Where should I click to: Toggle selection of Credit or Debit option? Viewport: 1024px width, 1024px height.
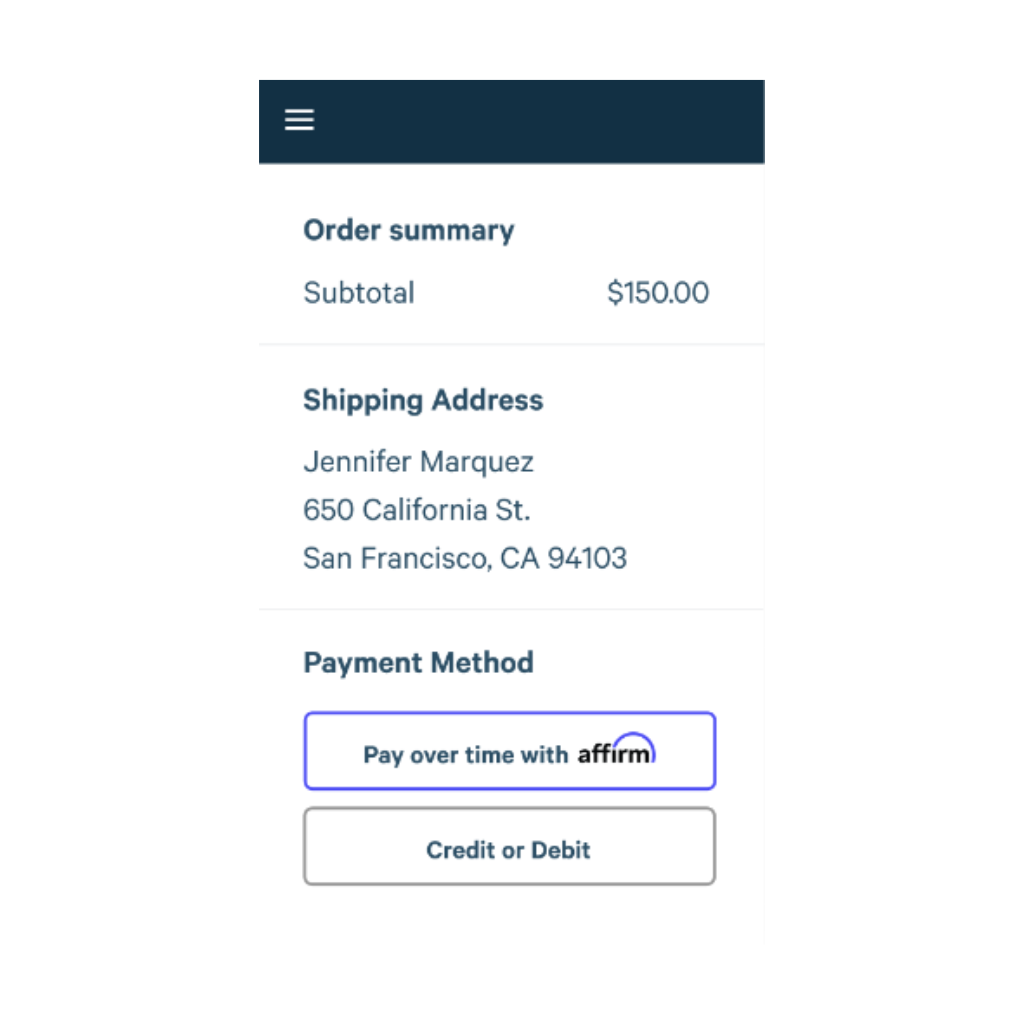click(510, 848)
